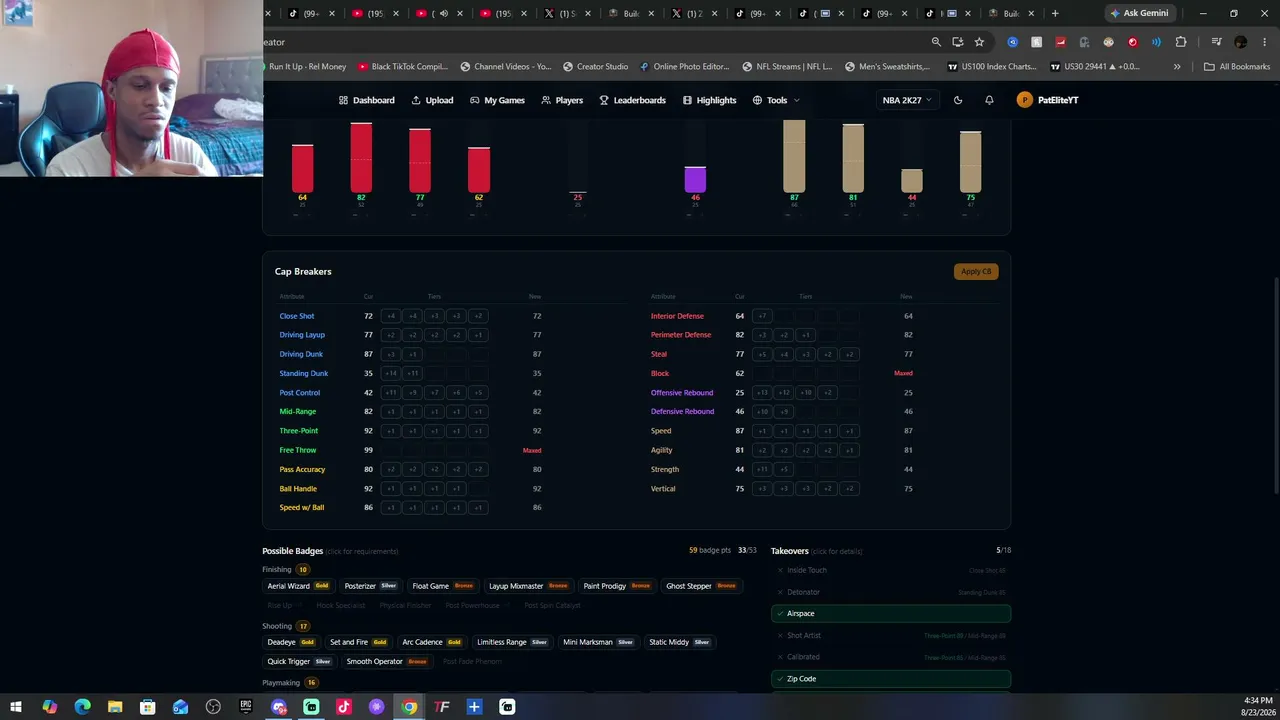Click the Ball Handle attribute label
1280x720 pixels.
tap(298, 489)
